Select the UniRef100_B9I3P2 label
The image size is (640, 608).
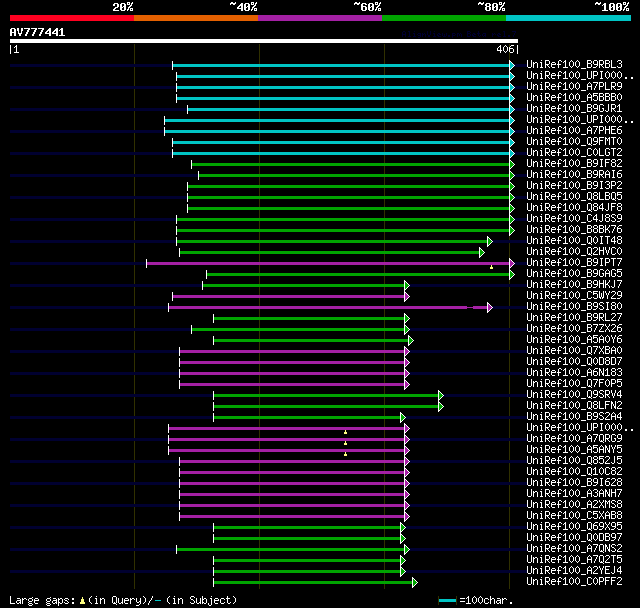click(x=574, y=186)
